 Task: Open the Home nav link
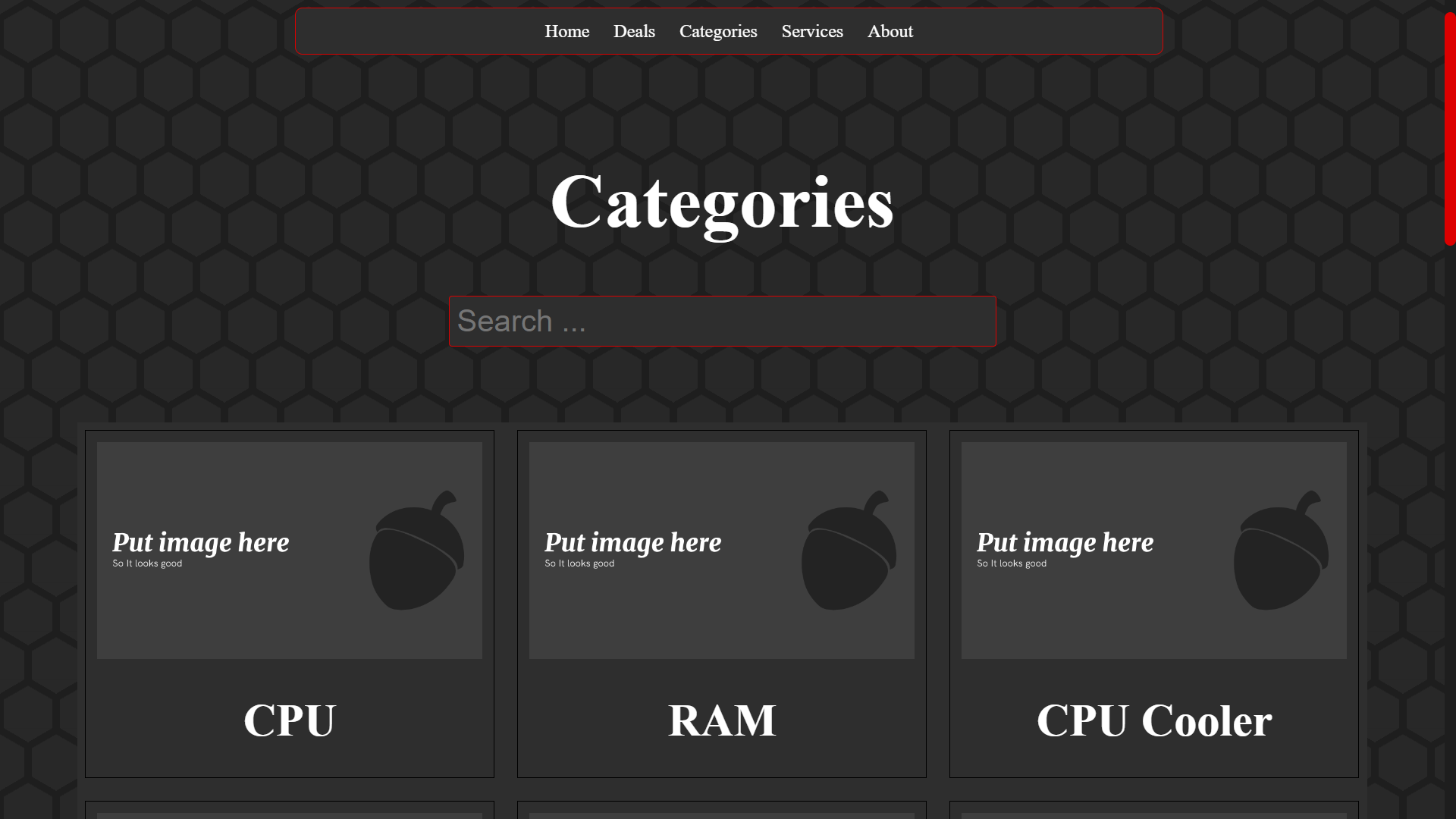[x=566, y=31]
